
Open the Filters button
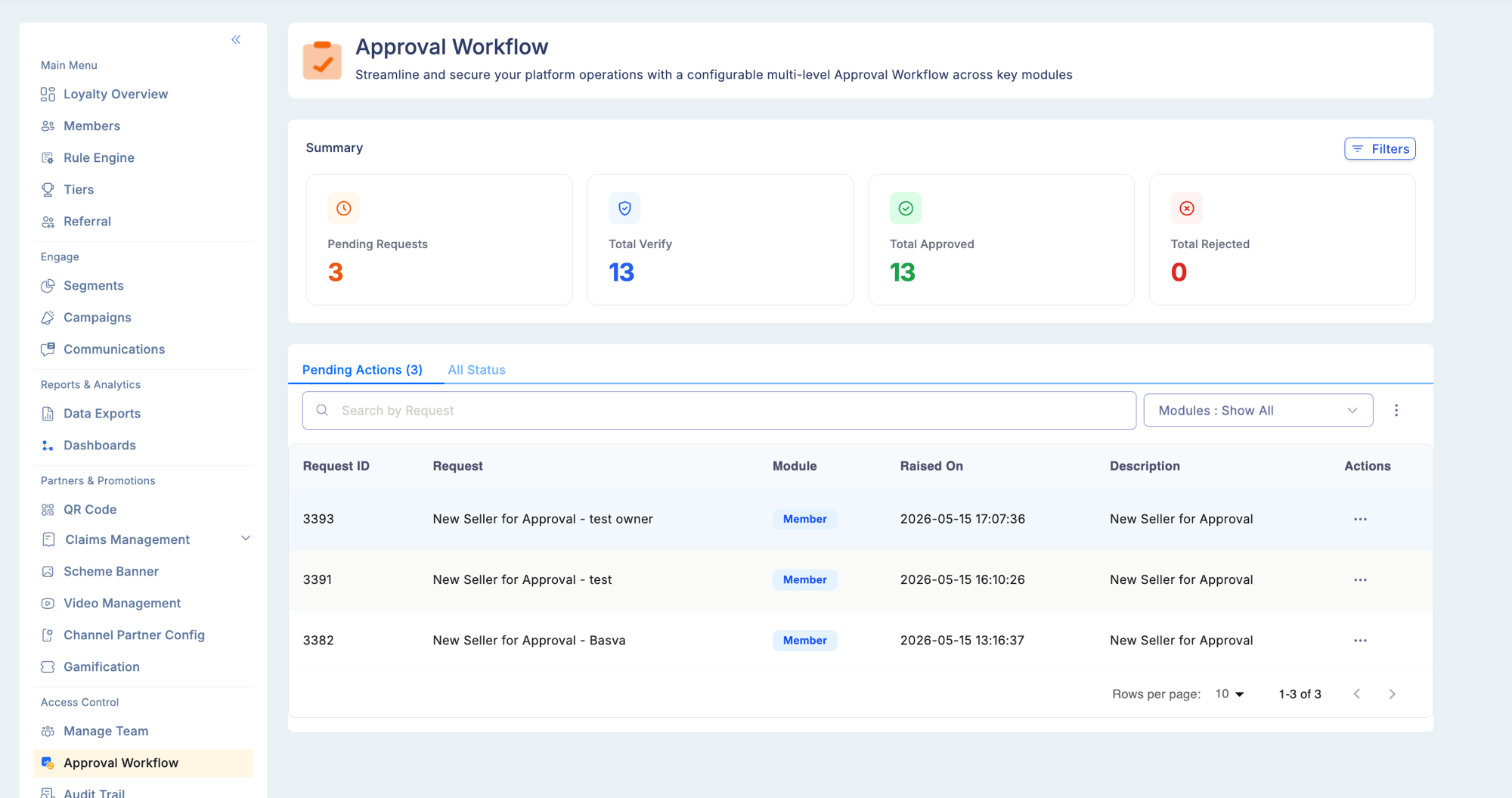click(x=1380, y=149)
